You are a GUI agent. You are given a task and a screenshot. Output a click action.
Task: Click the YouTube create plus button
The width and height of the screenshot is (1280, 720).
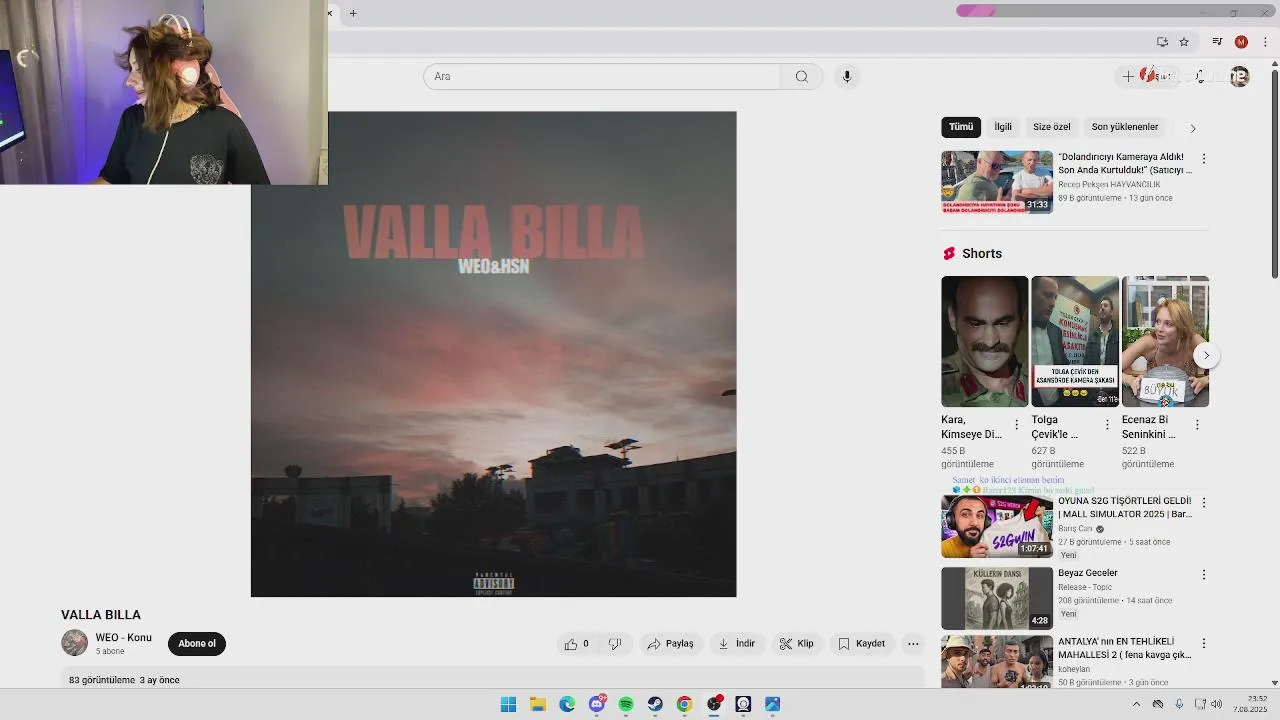coord(1128,77)
